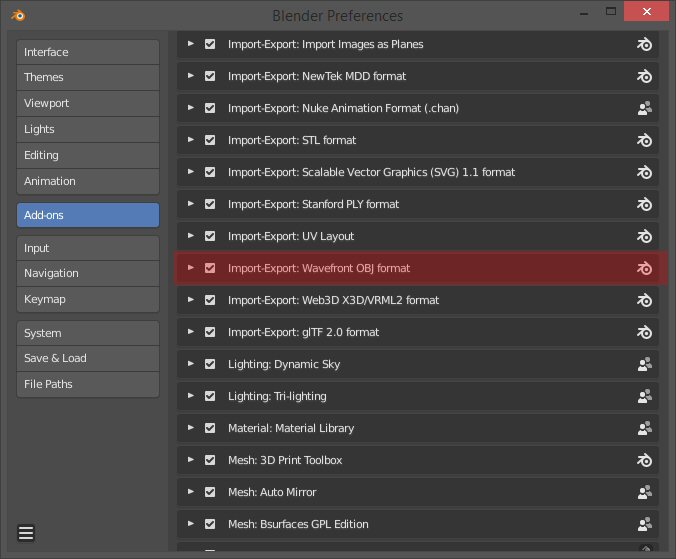Select the Lights preferences tab
Viewport: 676px width, 559px height.
point(88,129)
